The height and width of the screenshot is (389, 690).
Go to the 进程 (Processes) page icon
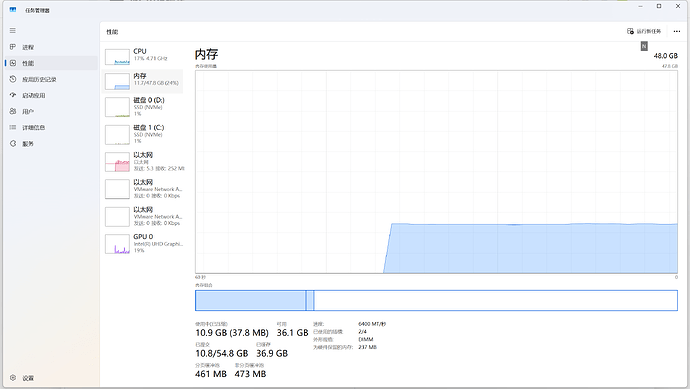tap(13, 47)
